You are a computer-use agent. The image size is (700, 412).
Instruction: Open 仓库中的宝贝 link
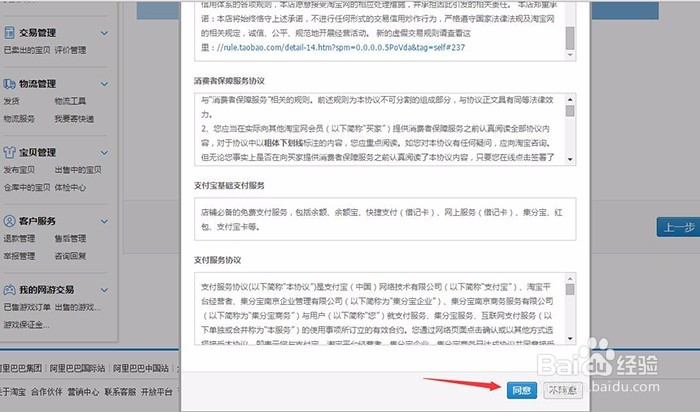click(x=27, y=187)
